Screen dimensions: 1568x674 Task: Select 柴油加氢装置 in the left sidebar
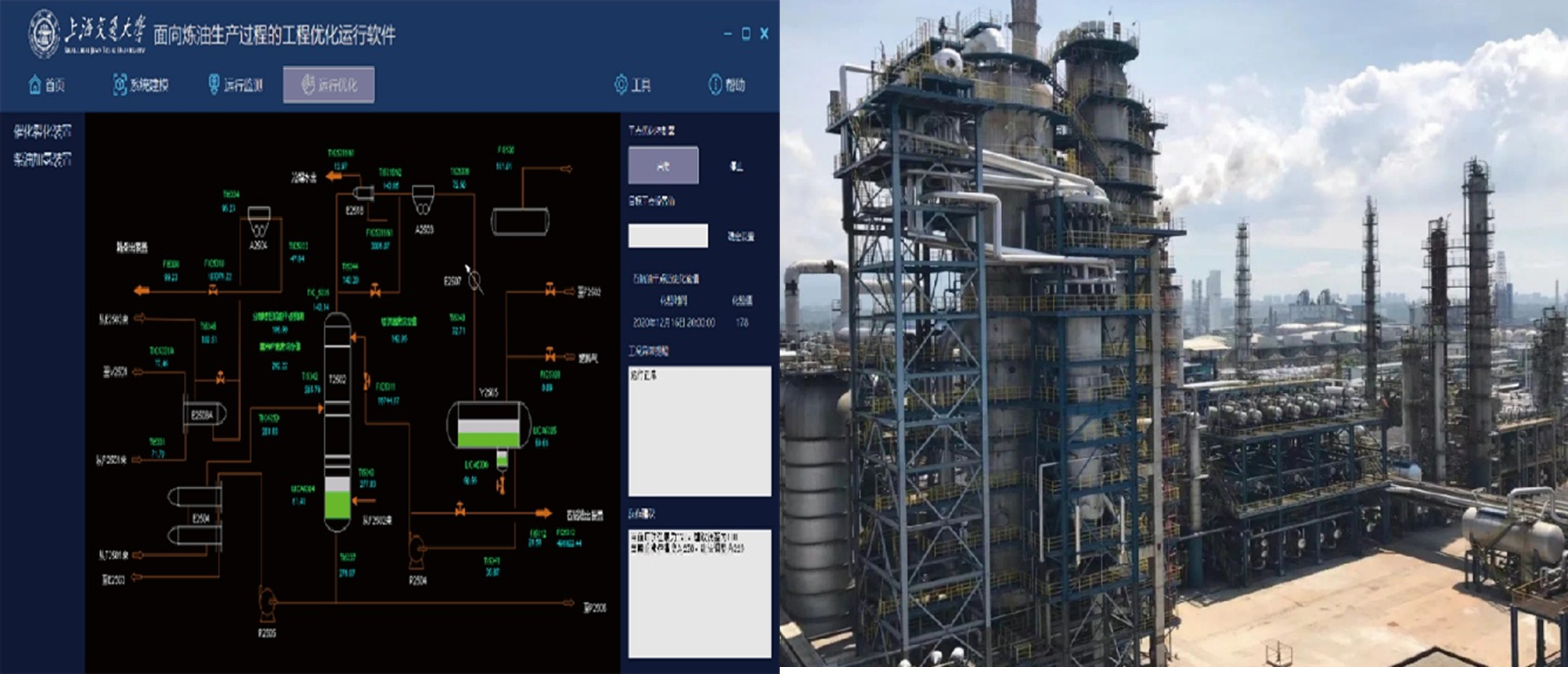(42, 160)
